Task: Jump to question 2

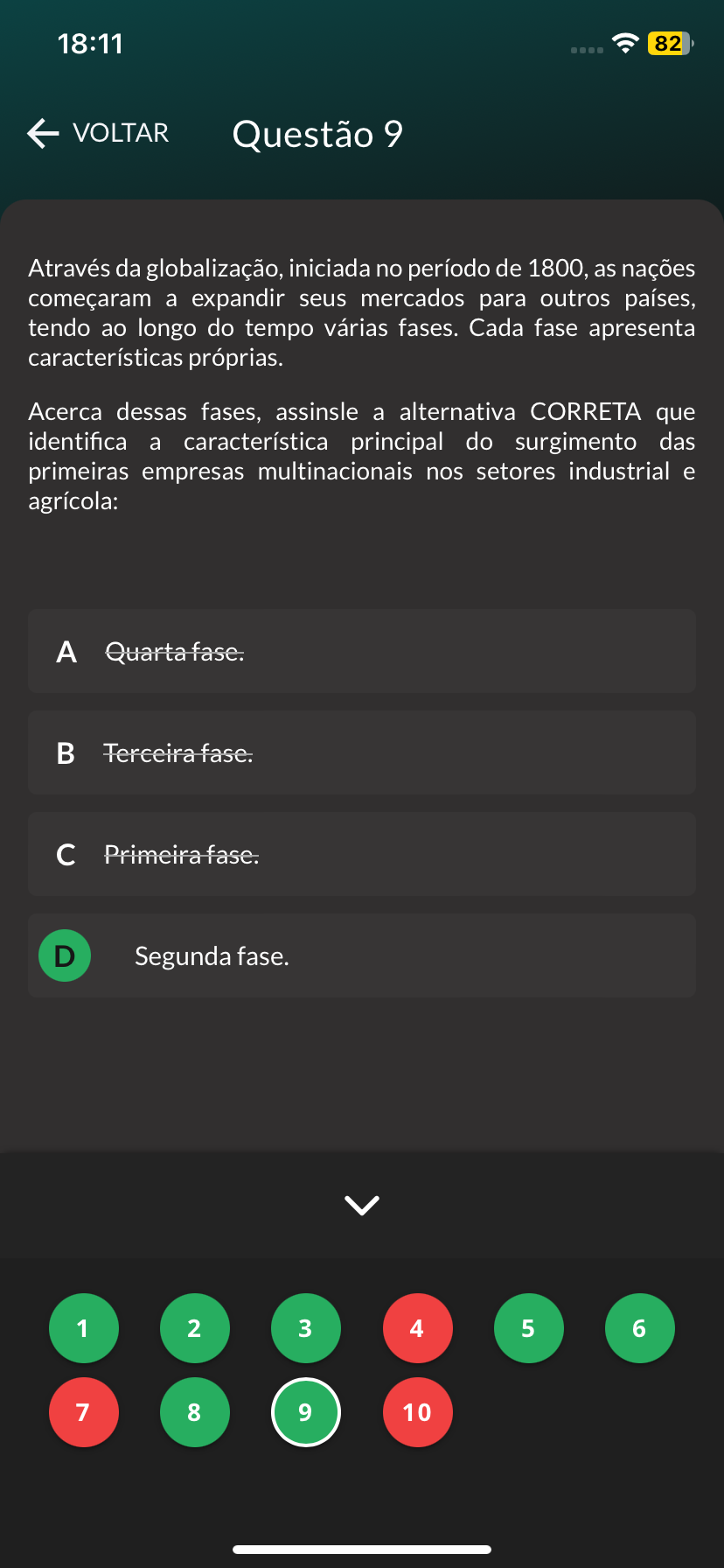Action: (194, 1328)
